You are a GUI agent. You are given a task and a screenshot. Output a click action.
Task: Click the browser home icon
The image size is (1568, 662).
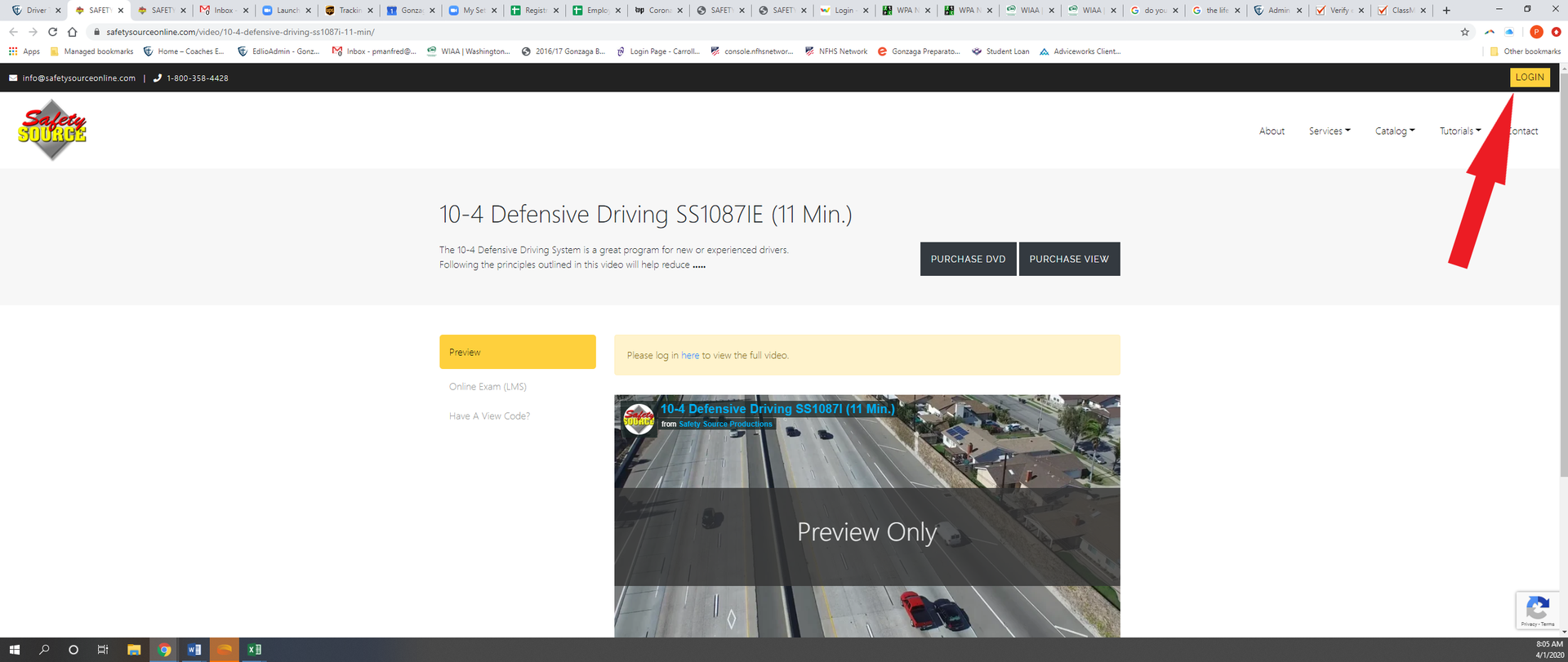[72, 32]
